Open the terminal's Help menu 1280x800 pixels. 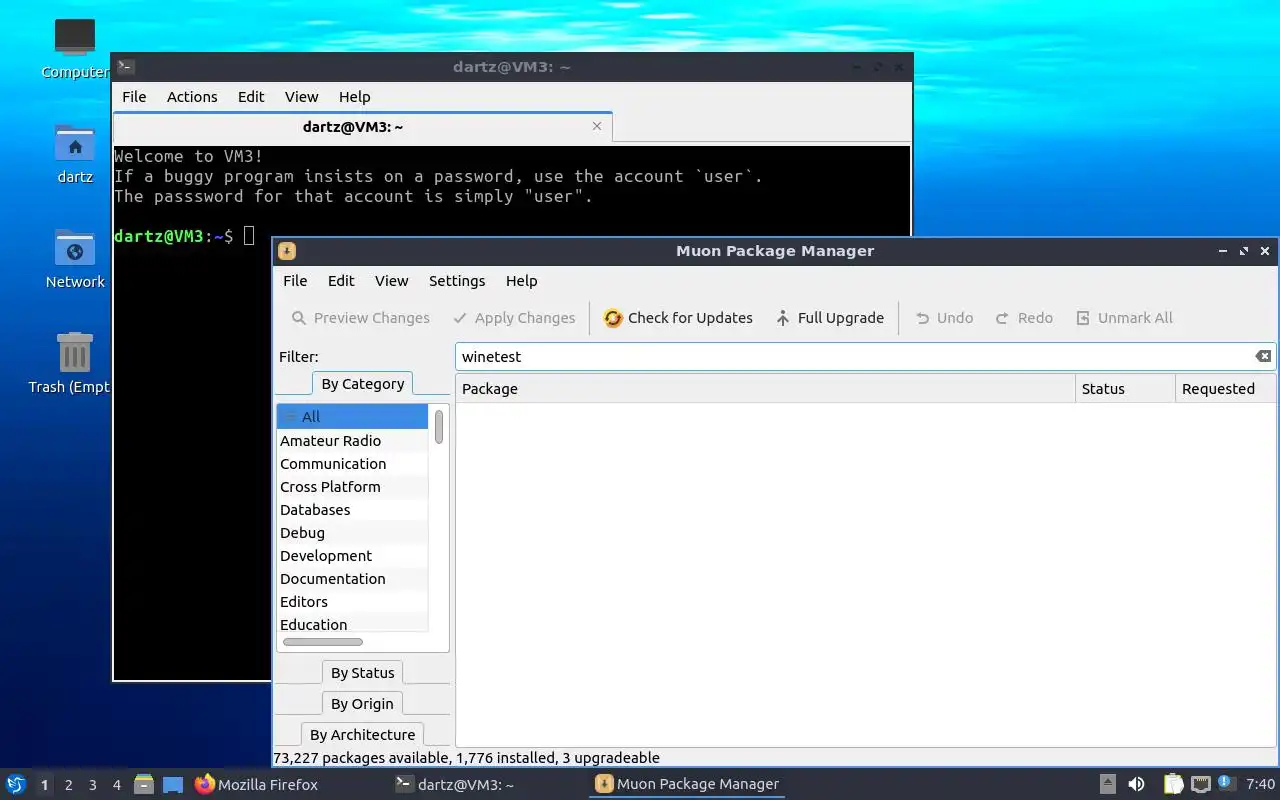pyautogui.click(x=354, y=97)
